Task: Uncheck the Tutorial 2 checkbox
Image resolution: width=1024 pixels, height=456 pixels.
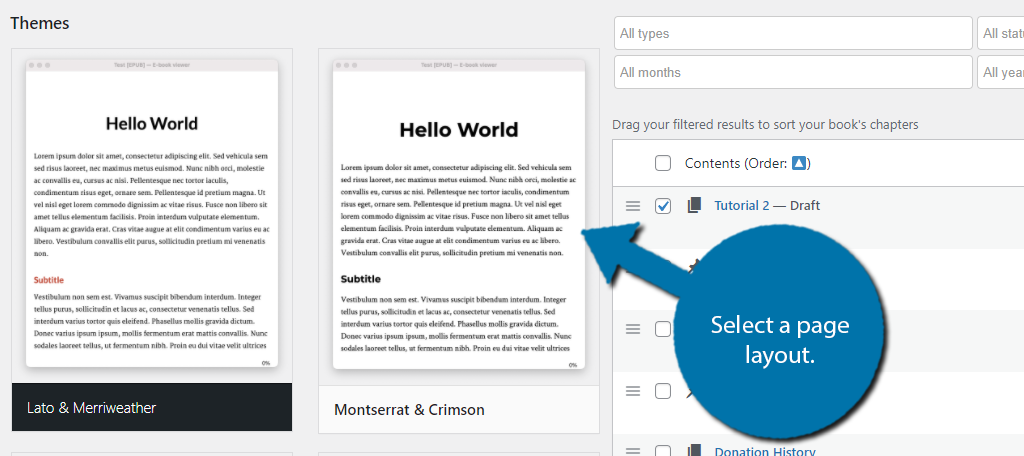Action: point(663,206)
